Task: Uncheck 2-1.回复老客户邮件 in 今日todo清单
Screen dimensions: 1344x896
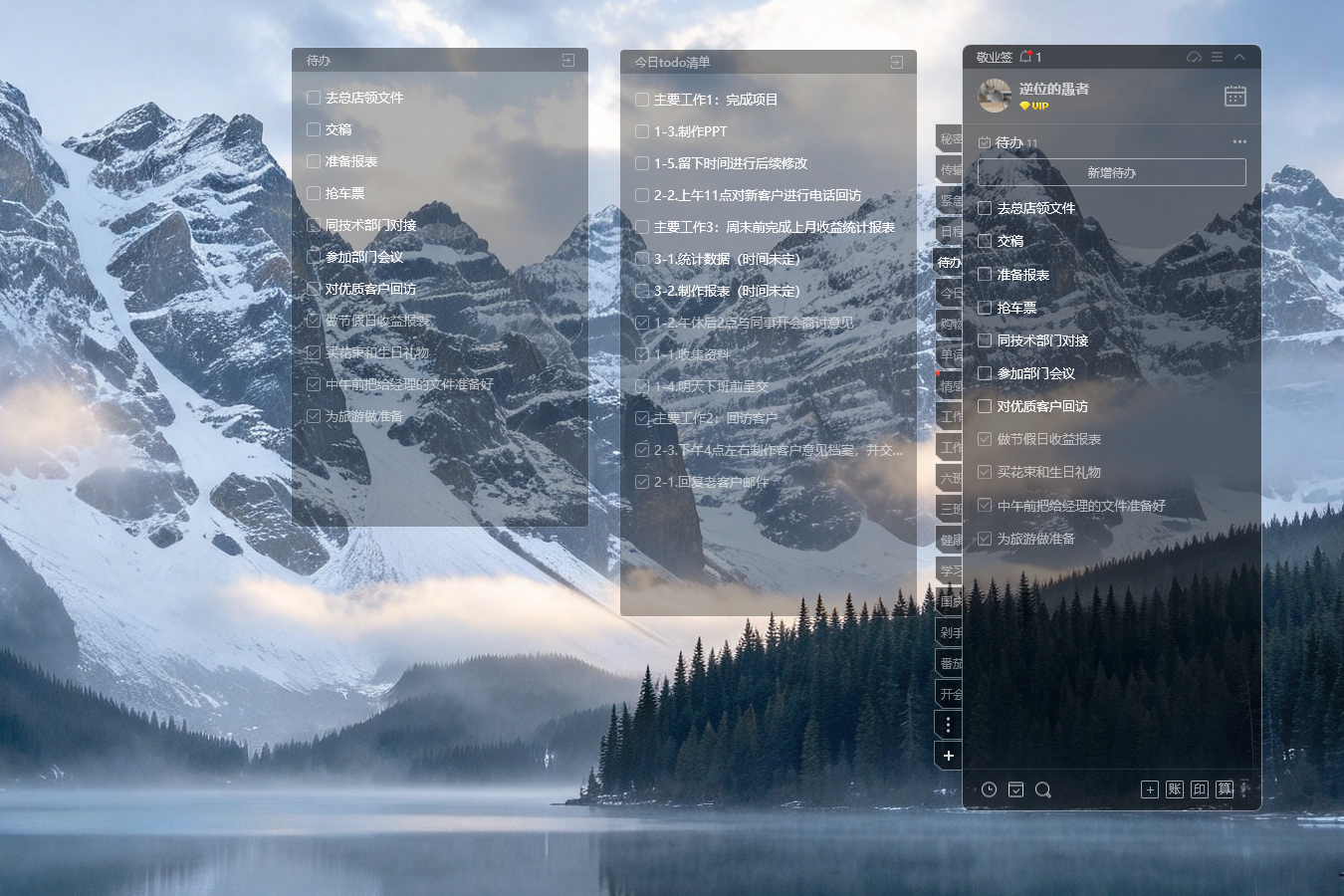Action: 642,482
